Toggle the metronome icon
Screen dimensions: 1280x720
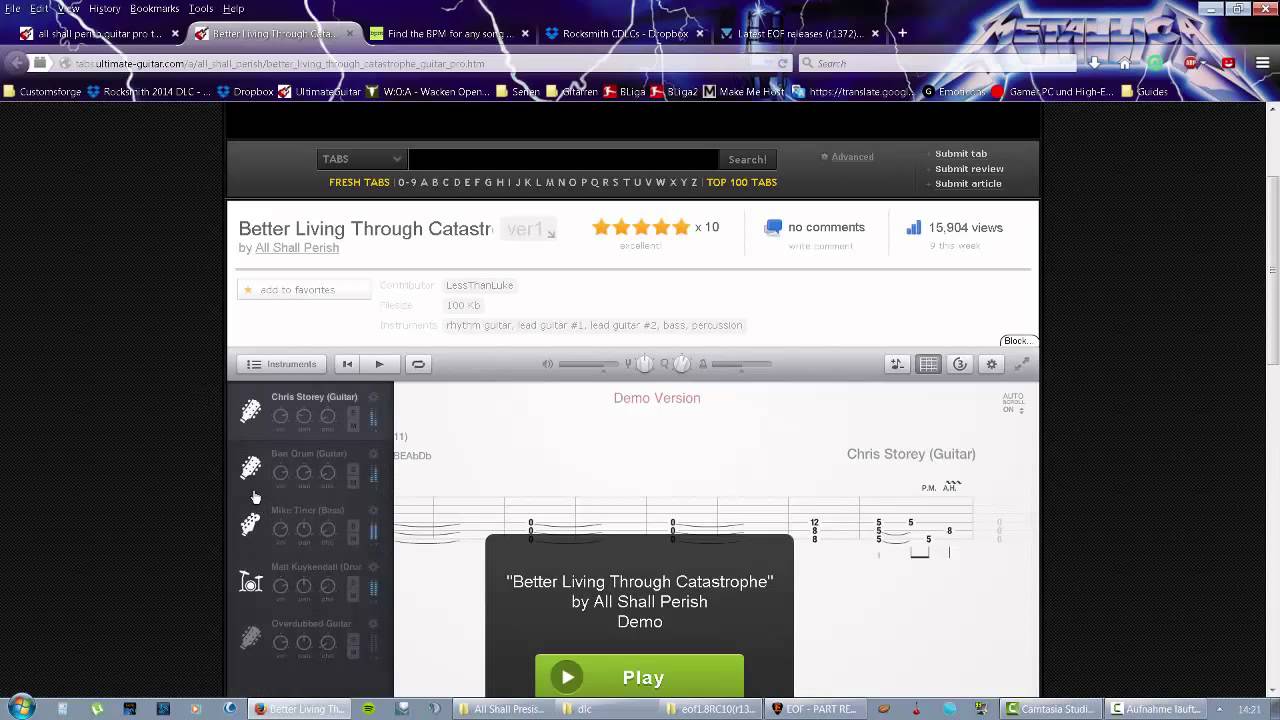pos(703,364)
